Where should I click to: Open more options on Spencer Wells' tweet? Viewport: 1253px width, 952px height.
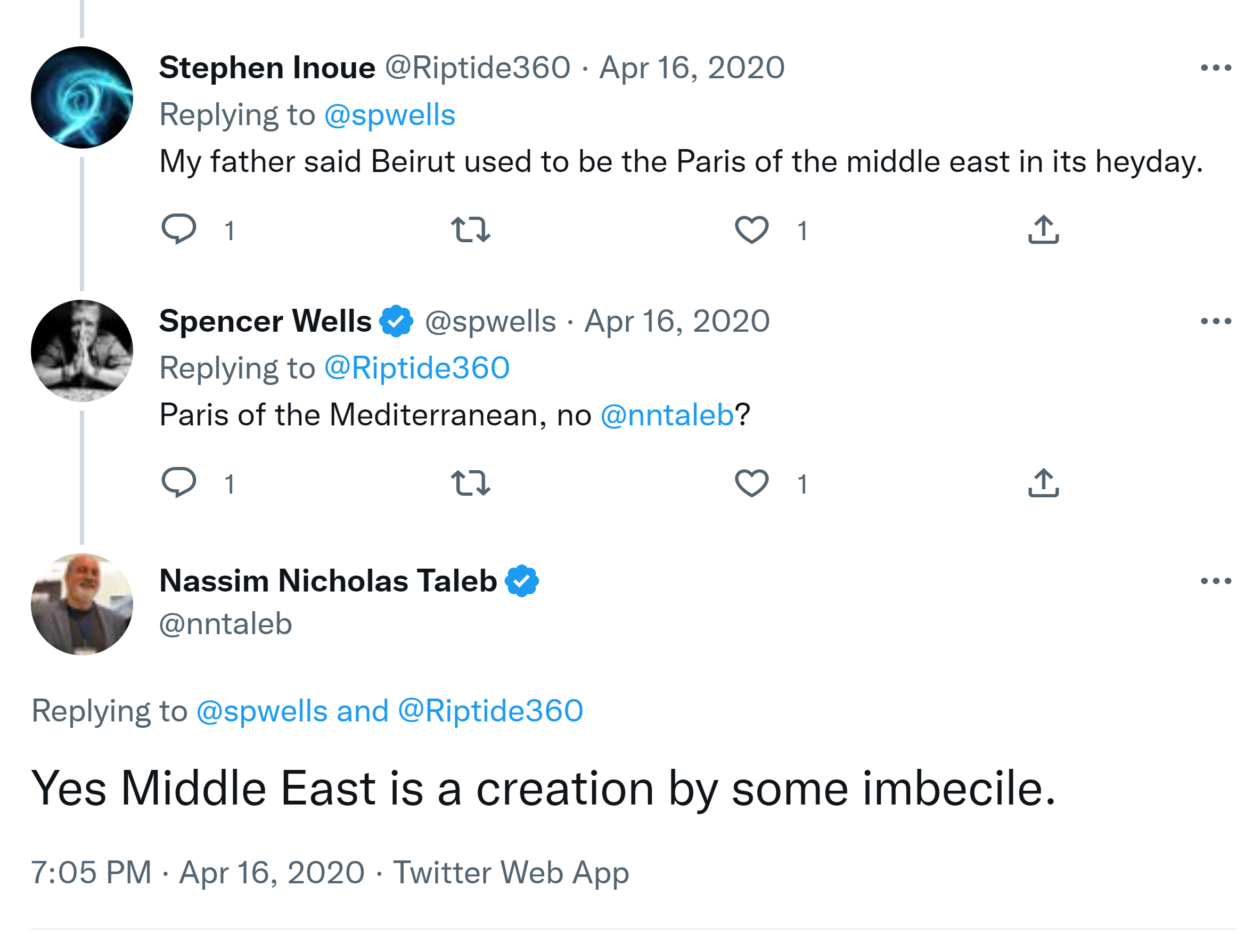1216,321
